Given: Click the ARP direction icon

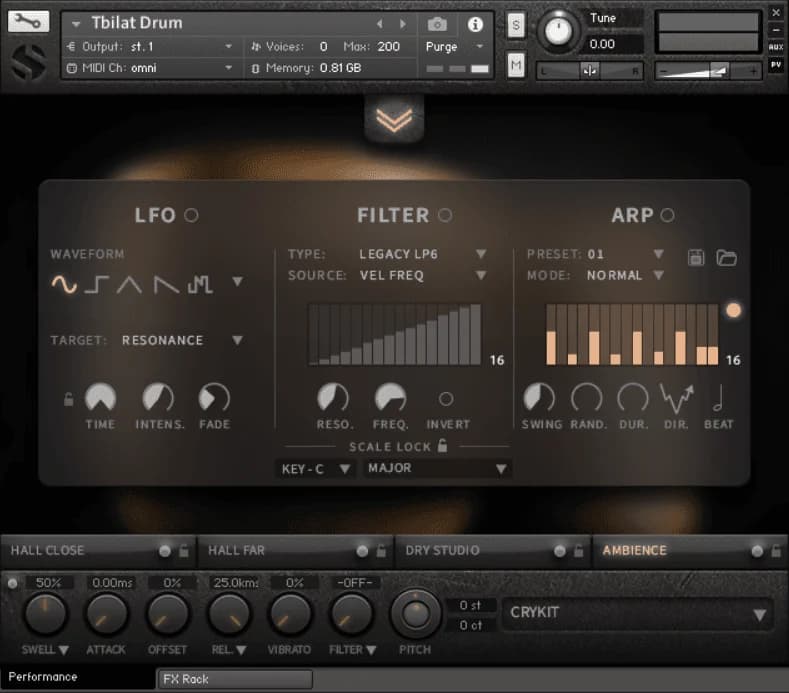Looking at the screenshot, I should [x=676, y=398].
